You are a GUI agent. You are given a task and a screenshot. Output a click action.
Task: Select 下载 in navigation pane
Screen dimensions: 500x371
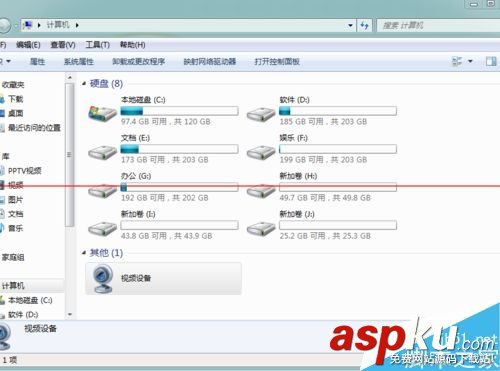point(15,99)
